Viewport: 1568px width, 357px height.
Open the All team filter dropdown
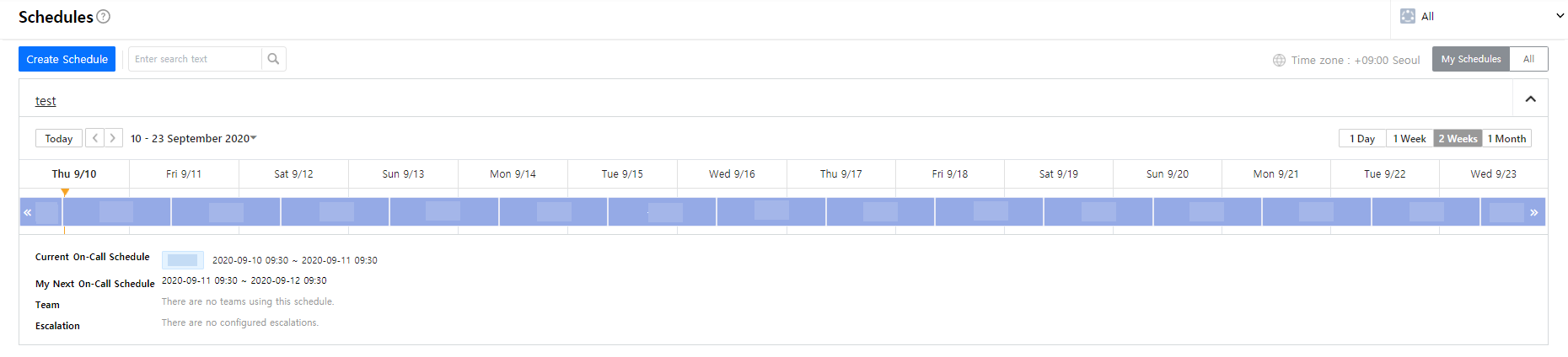[x=1560, y=16]
